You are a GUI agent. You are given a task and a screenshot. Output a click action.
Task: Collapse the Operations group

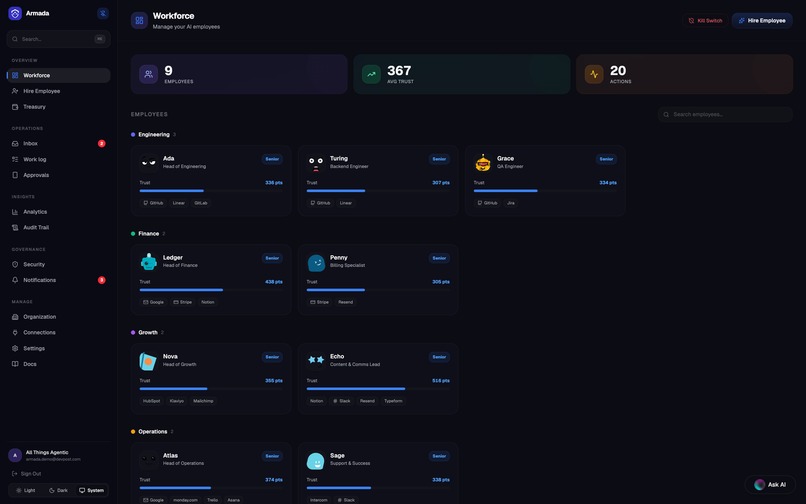pyautogui.click(x=152, y=431)
